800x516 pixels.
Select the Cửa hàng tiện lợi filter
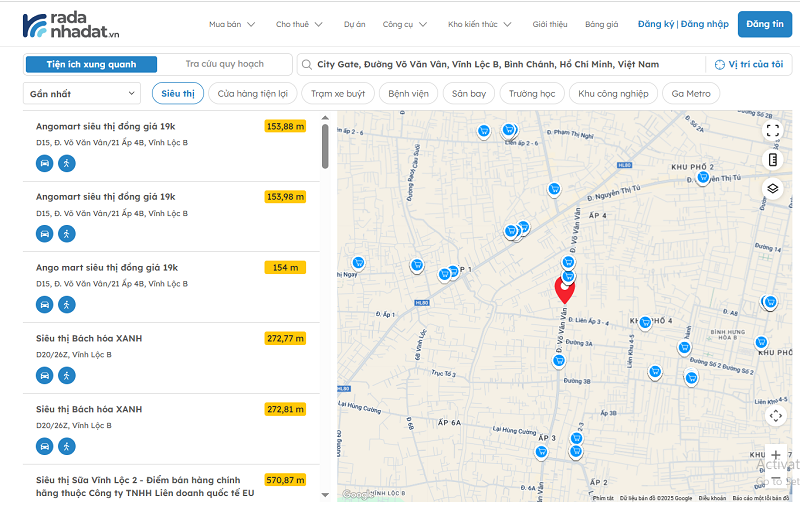pyautogui.click(x=253, y=94)
